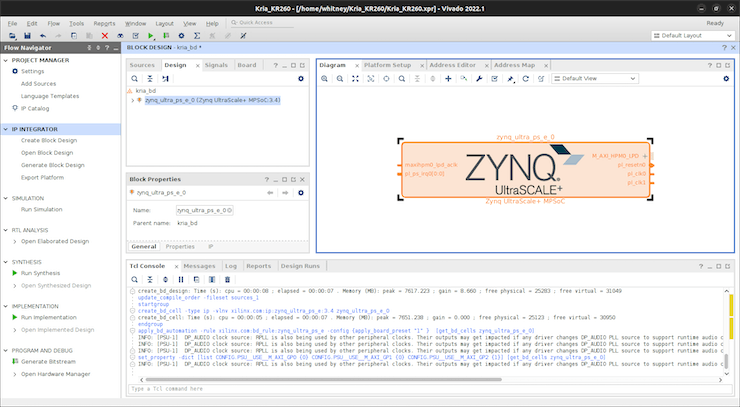The width and height of the screenshot is (740, 407).
Task: Switch to the Platform Setup tab
Action: point(387,65)
